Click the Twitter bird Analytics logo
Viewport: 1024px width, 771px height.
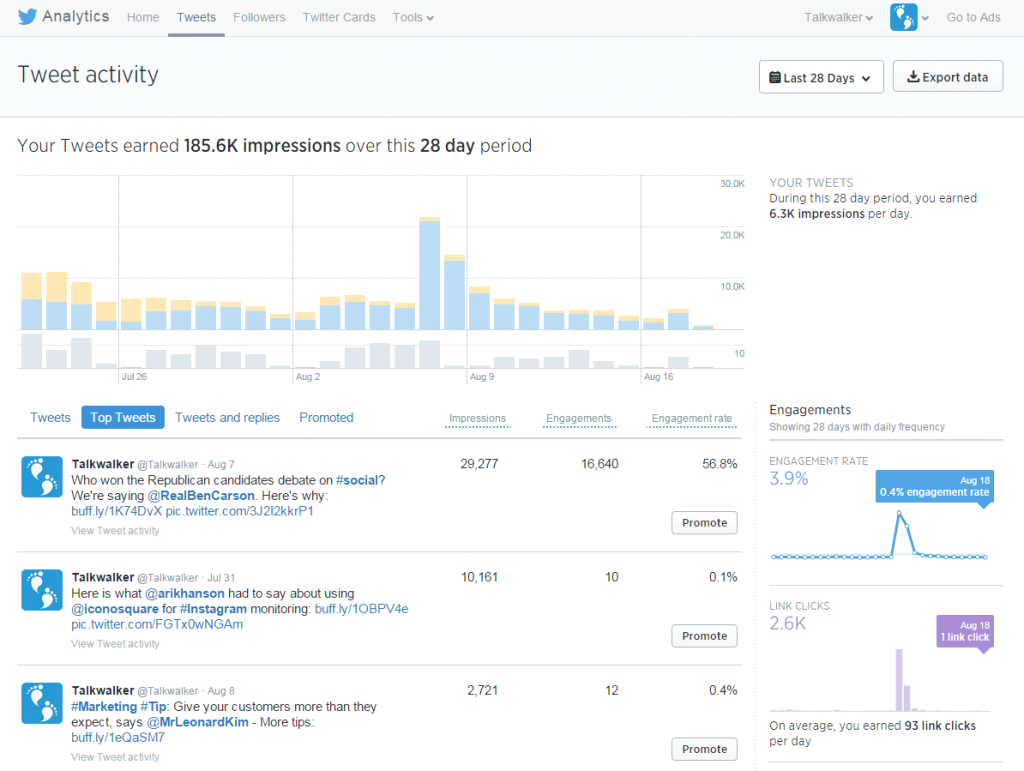coord(25,16)
